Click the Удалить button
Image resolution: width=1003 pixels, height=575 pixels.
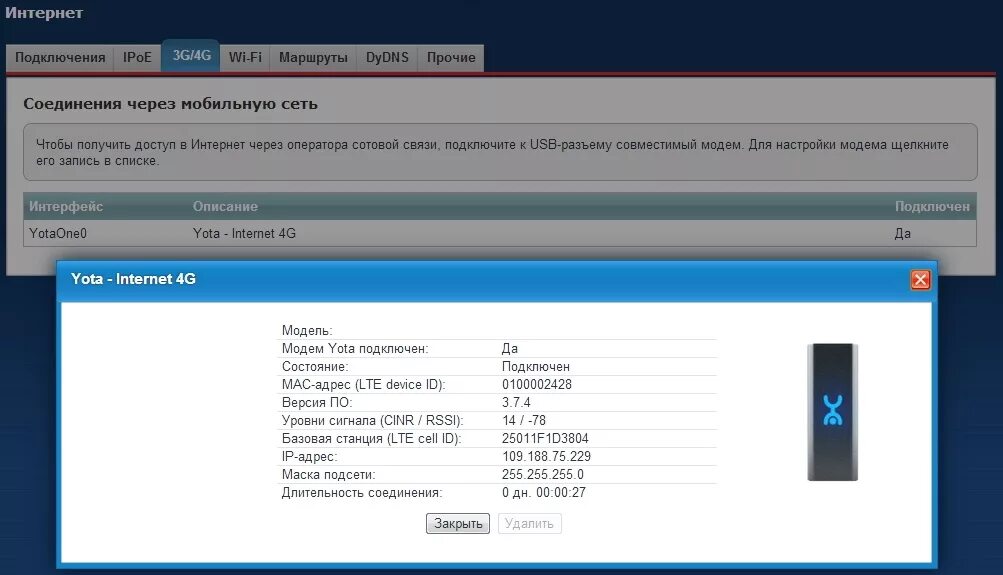(529, 523)
